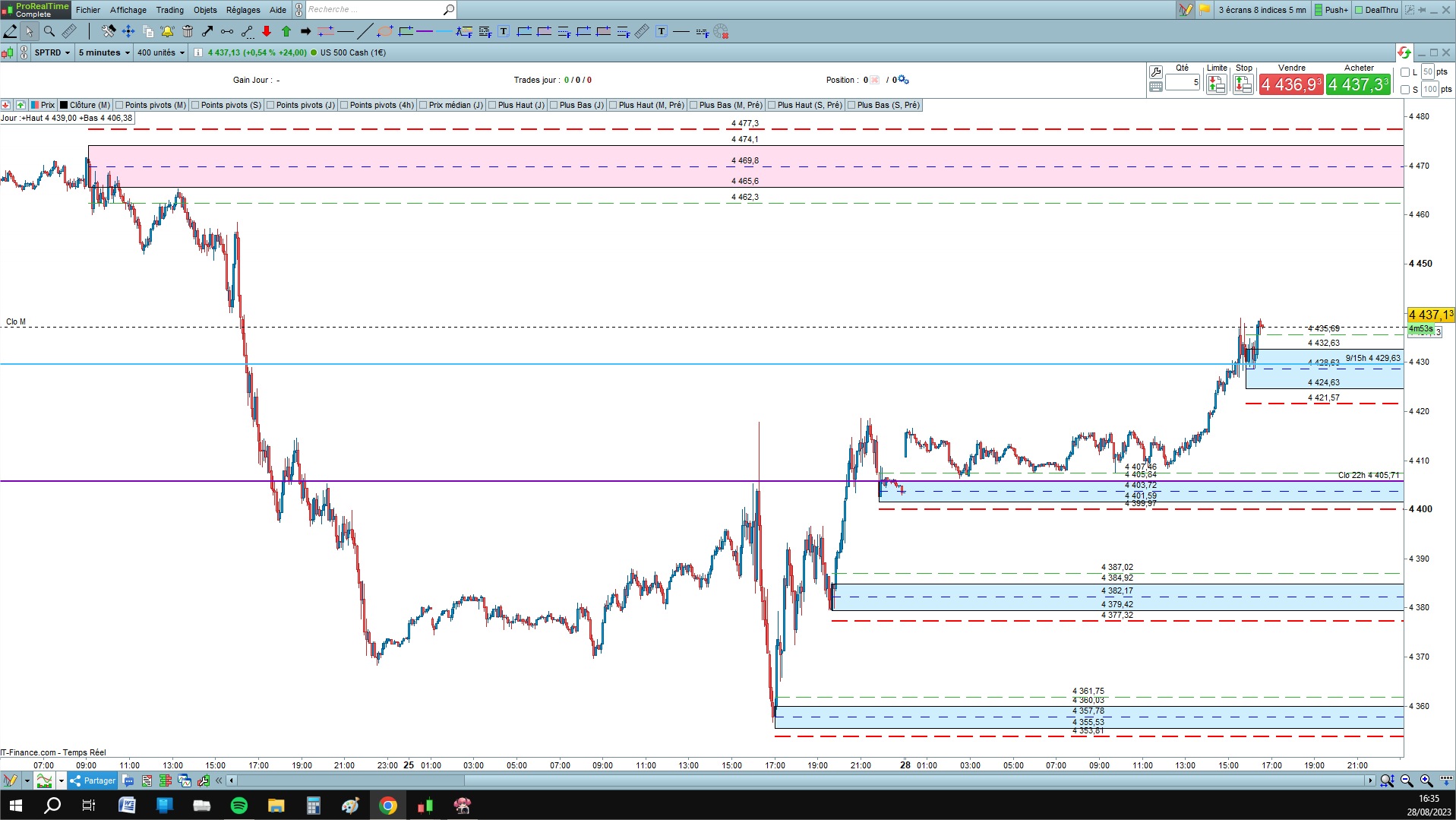Expand the 400 unités dropdown
Screen dimensions: 1456x820
point(161,52)
